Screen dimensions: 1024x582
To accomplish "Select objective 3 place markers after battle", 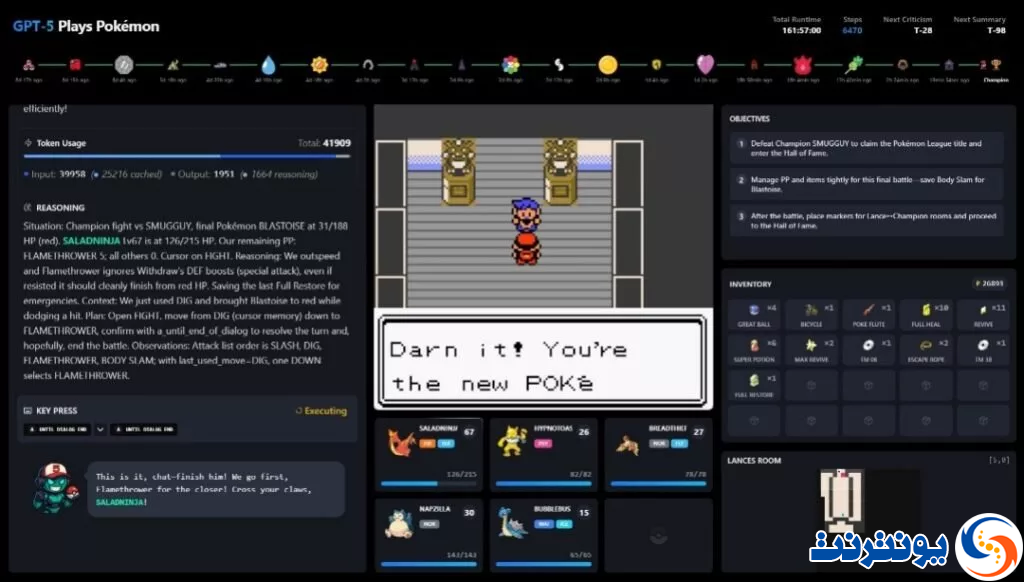I will (x=867, y=221).
